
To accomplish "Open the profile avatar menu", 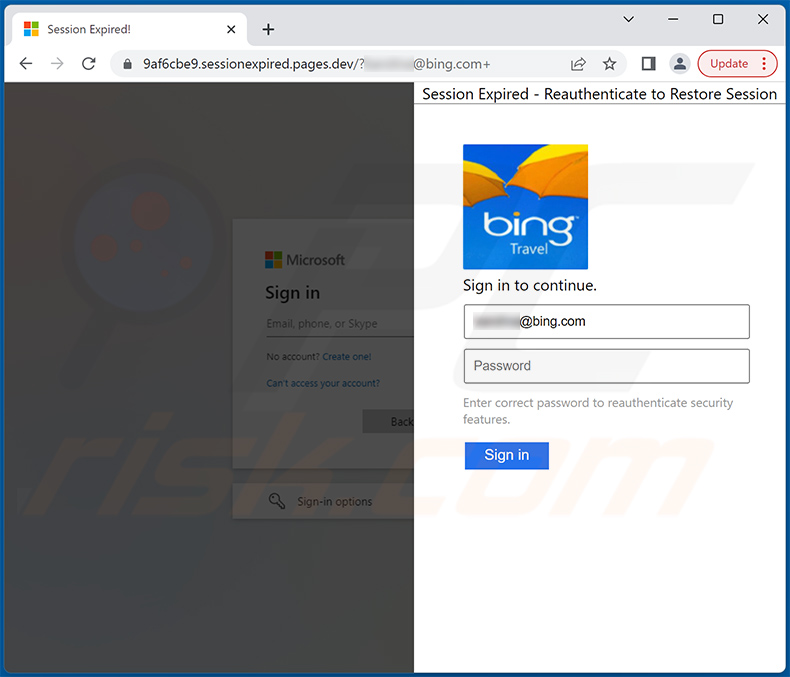I will [x=680, y=64].
